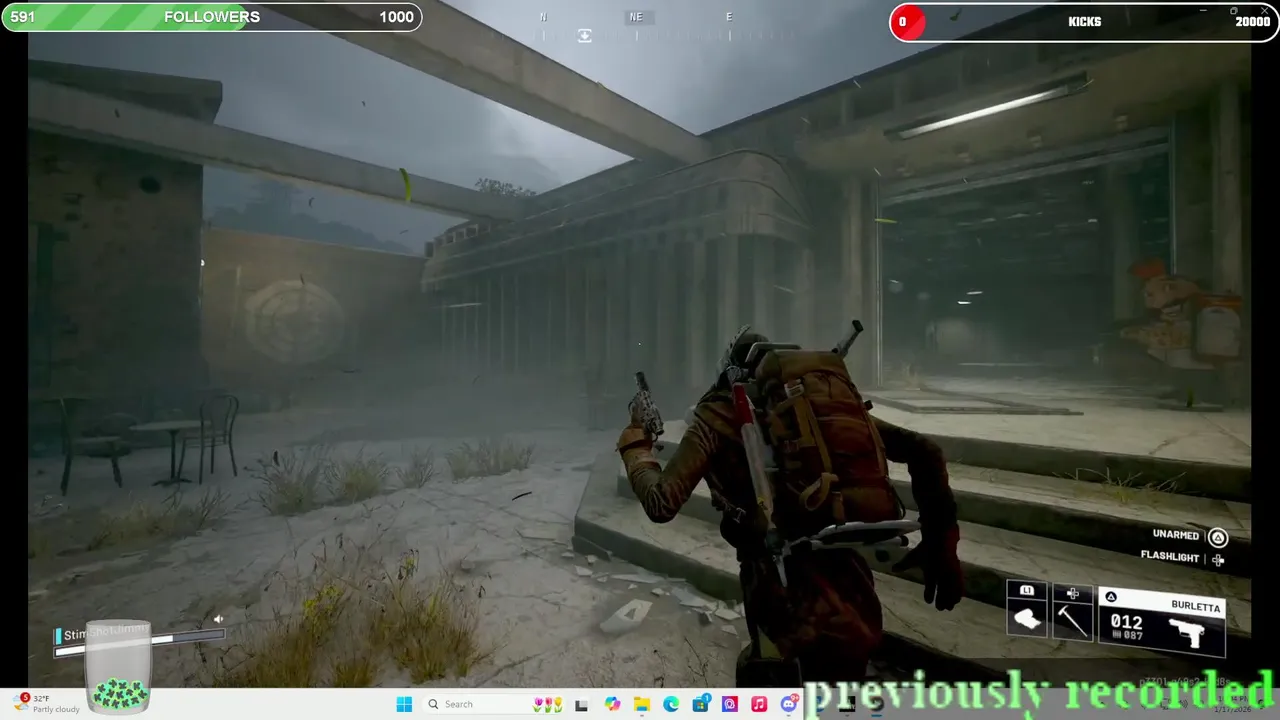This screenshot has height=720, width=1280.
Task: Click the N compass heading label
Action: point(543,17)
